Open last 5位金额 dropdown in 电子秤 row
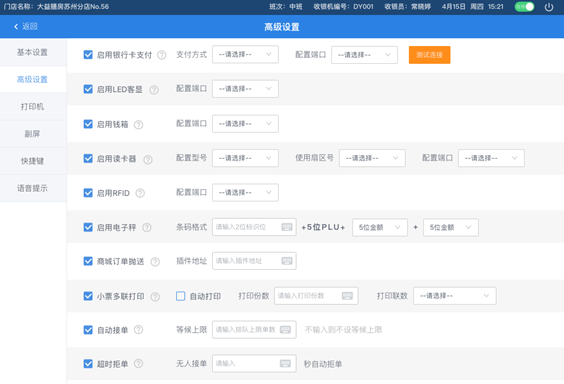 (x=451, y=227)
